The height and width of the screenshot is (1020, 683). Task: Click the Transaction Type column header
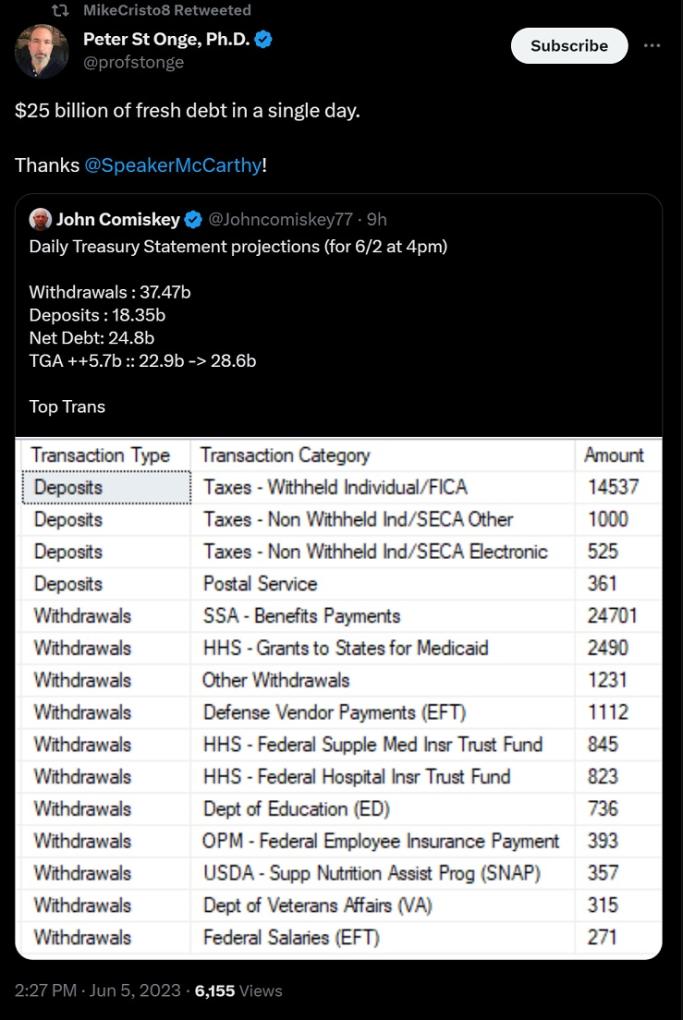point(101,455)
